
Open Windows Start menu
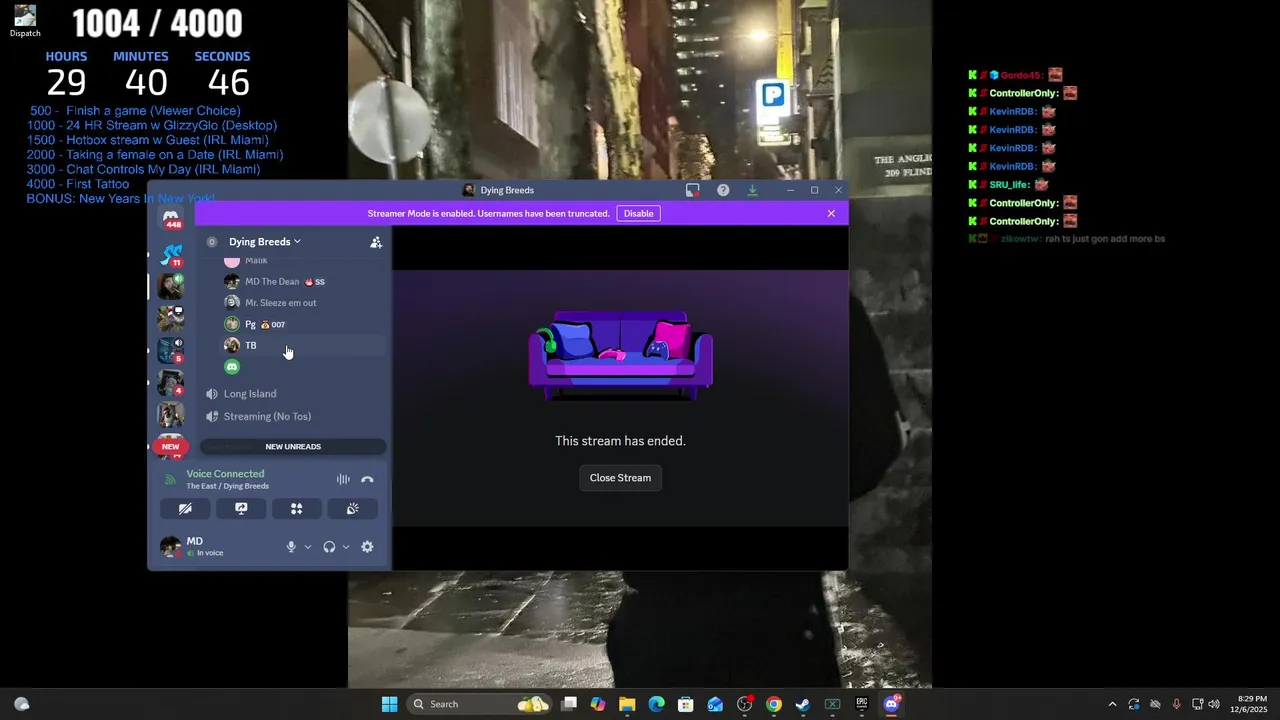point(389,704)
